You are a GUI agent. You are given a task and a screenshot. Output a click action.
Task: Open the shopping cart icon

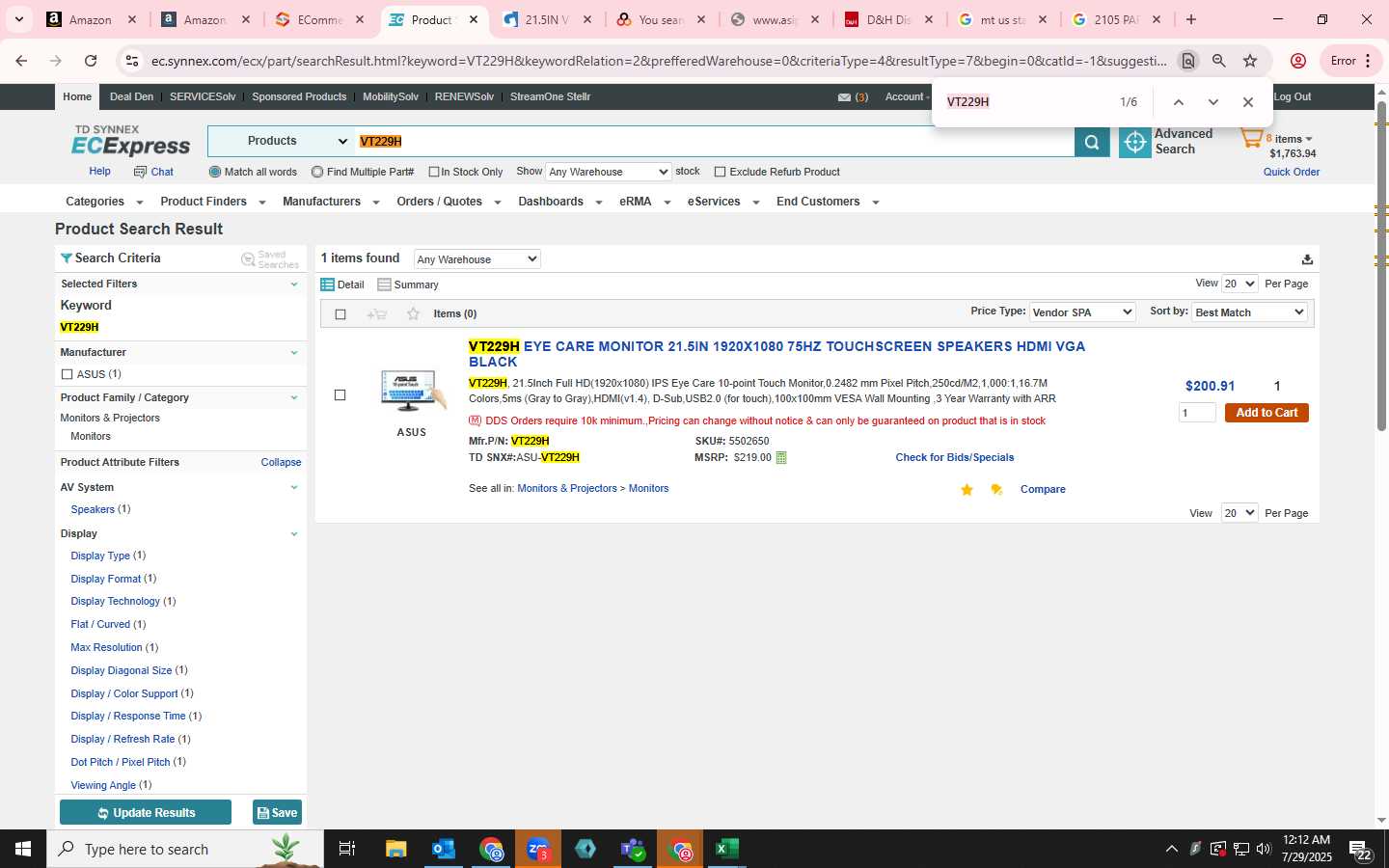(x=1251, y=139)
